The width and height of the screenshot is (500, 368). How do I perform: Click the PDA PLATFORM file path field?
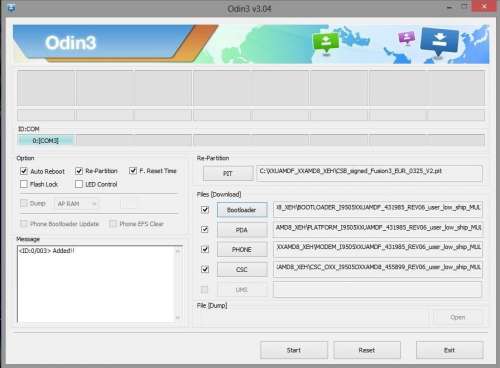pos(377,229)
